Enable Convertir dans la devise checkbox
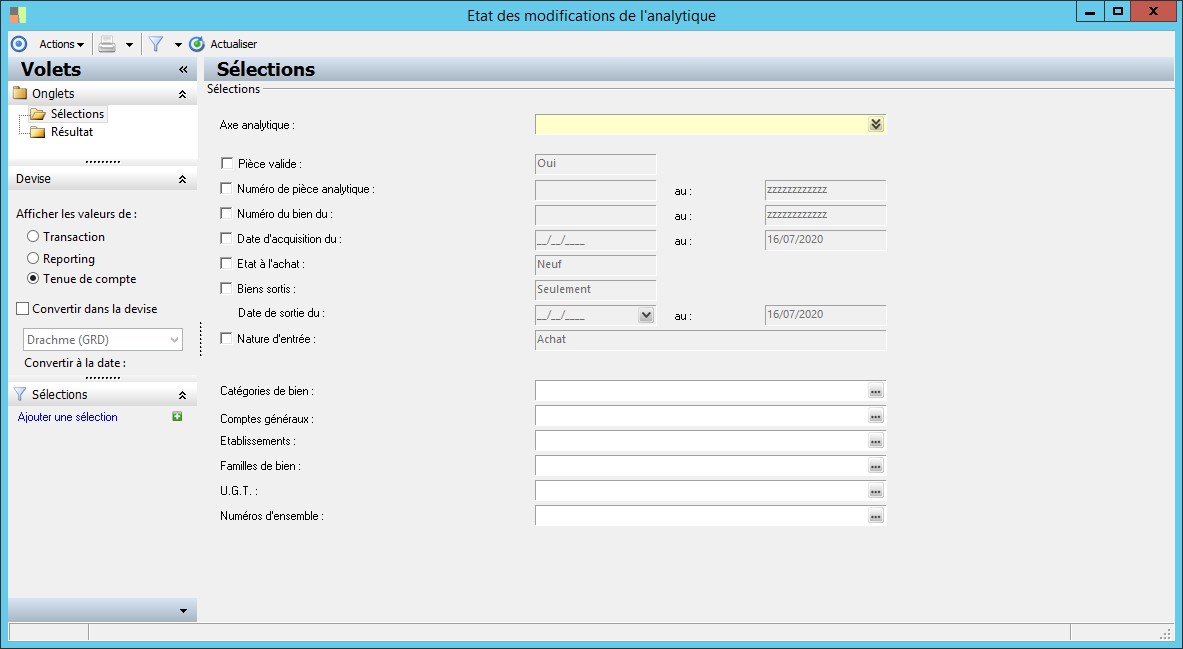 23,309
